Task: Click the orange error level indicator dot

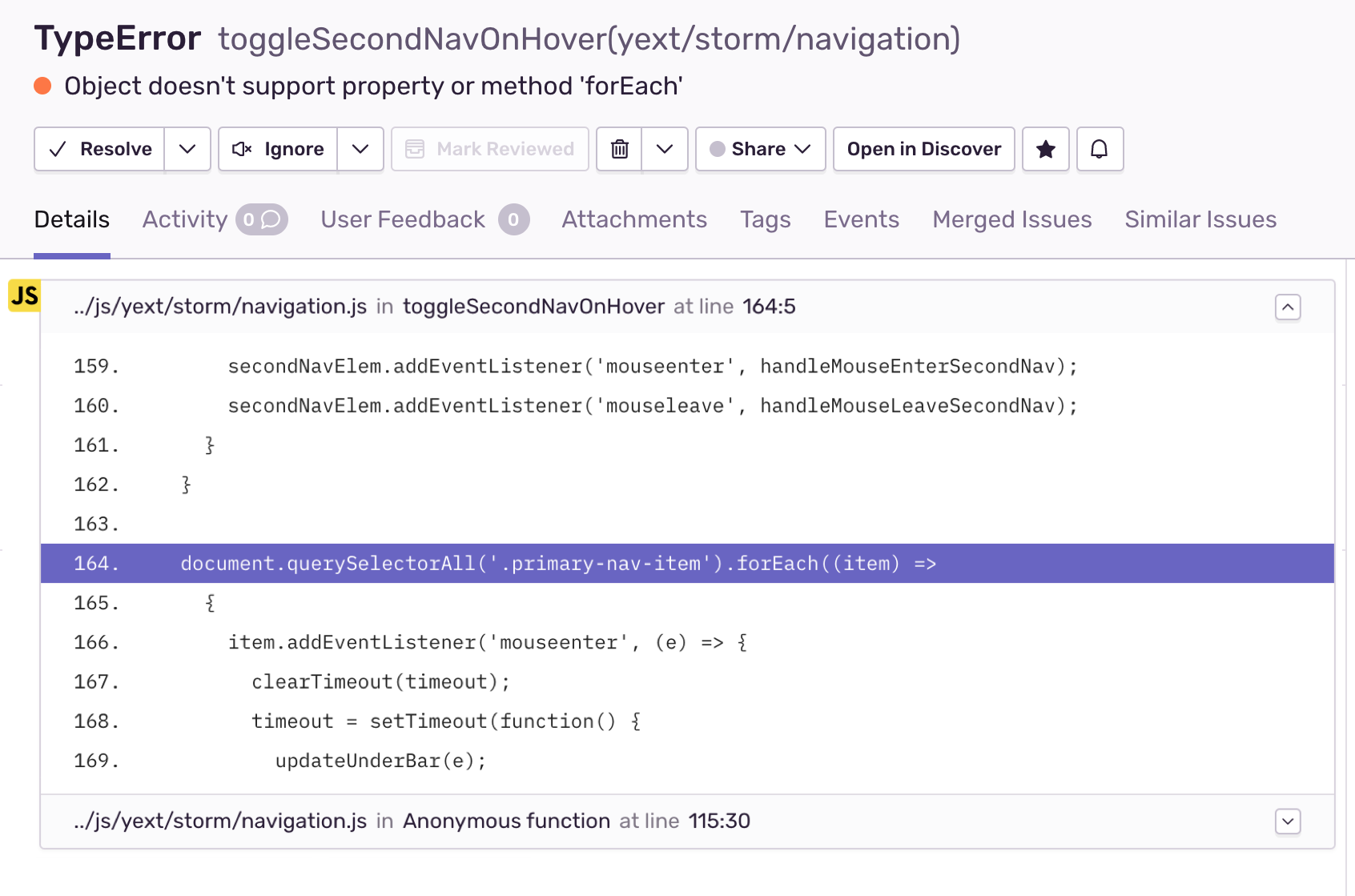Action: (x=43, y=86)
